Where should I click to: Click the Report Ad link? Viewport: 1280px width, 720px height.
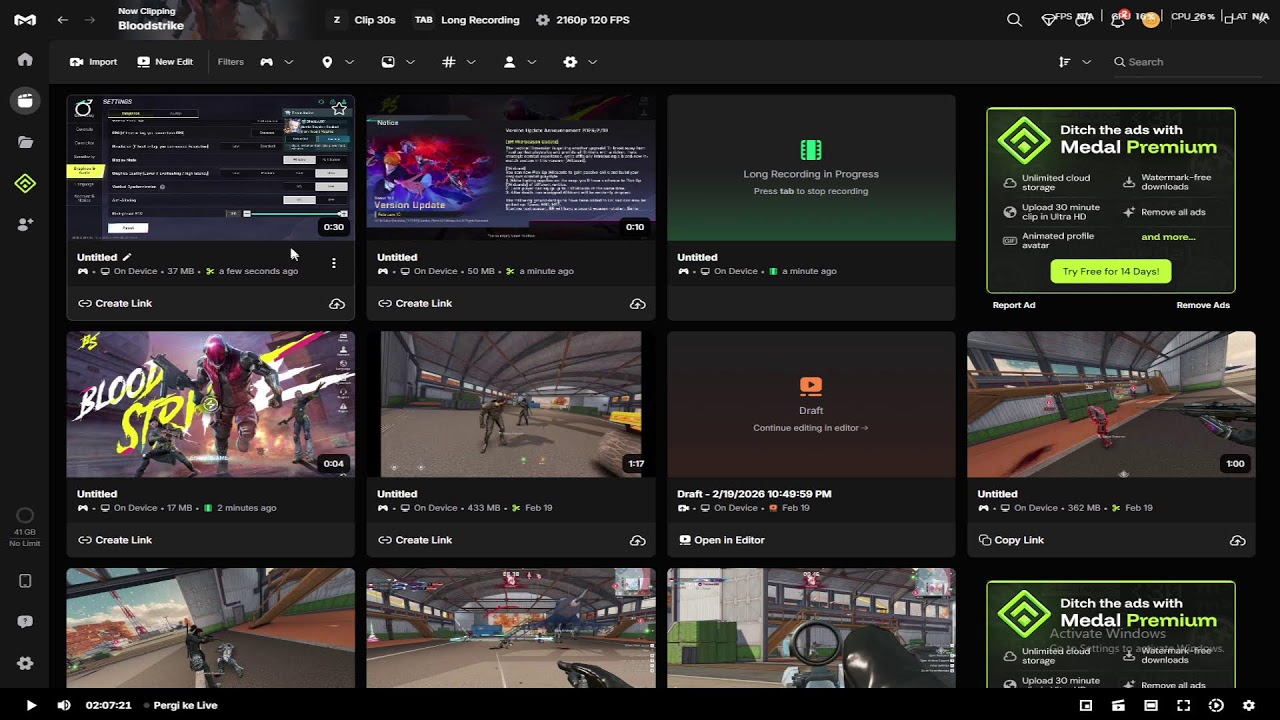(x=1014, y=305)
